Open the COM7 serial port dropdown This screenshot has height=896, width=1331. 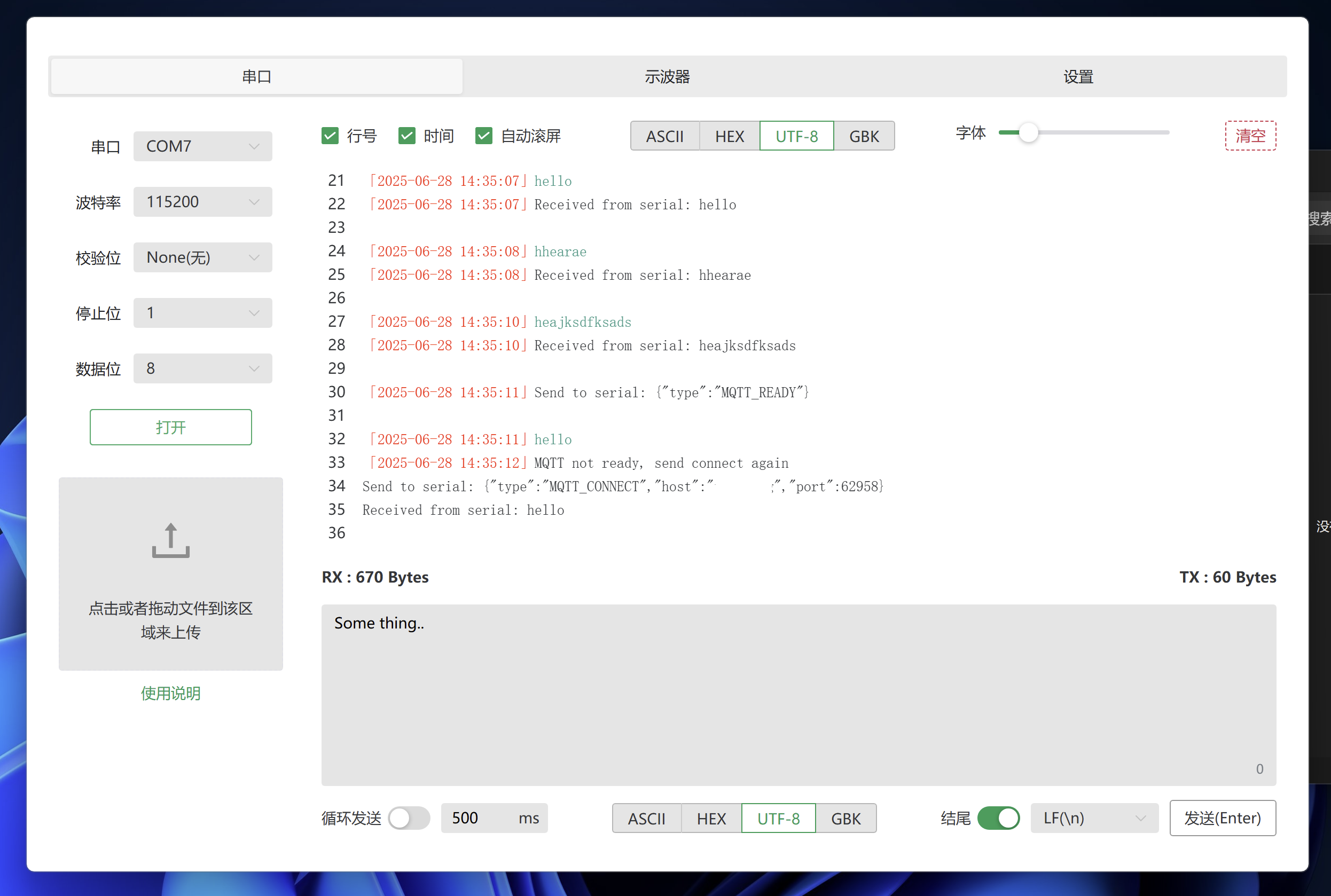(x=203, y=146)
